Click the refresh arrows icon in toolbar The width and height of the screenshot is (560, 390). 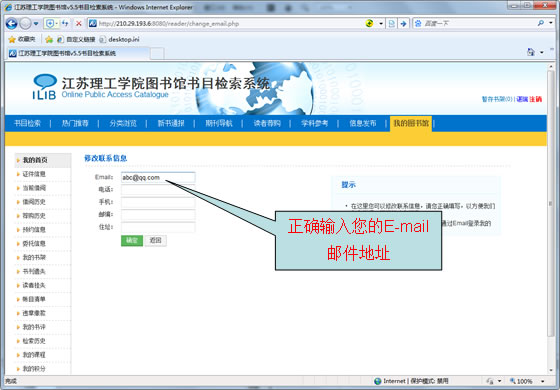click(65, 24)
